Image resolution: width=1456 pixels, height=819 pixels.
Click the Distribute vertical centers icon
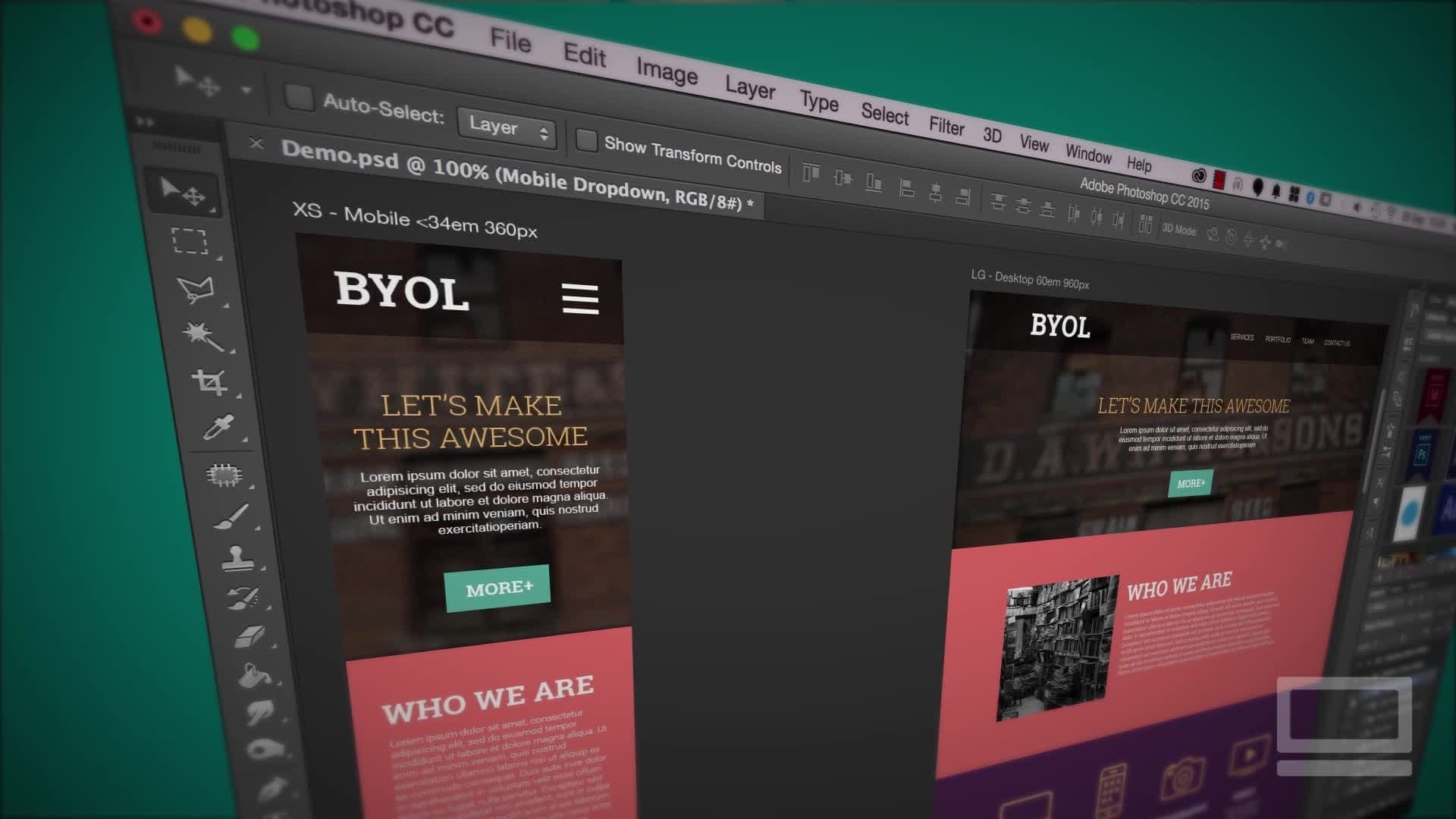[x=1023, y=206]
